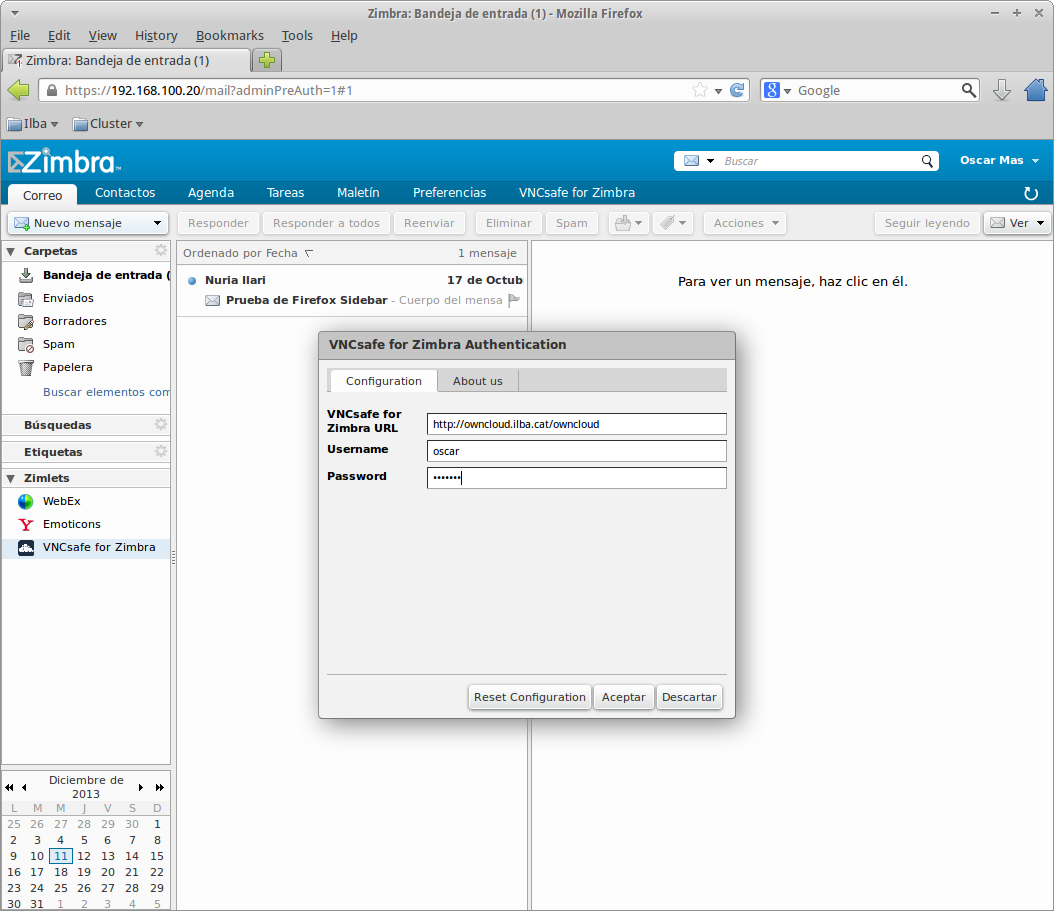
Task: Click the Password input field
Action: click(577, 478)
